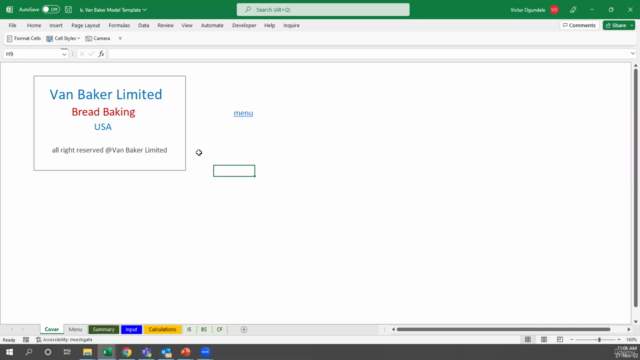This screenshot has height=360, width=640.
Task: Open the Page Layout tab
Action: 86,25
